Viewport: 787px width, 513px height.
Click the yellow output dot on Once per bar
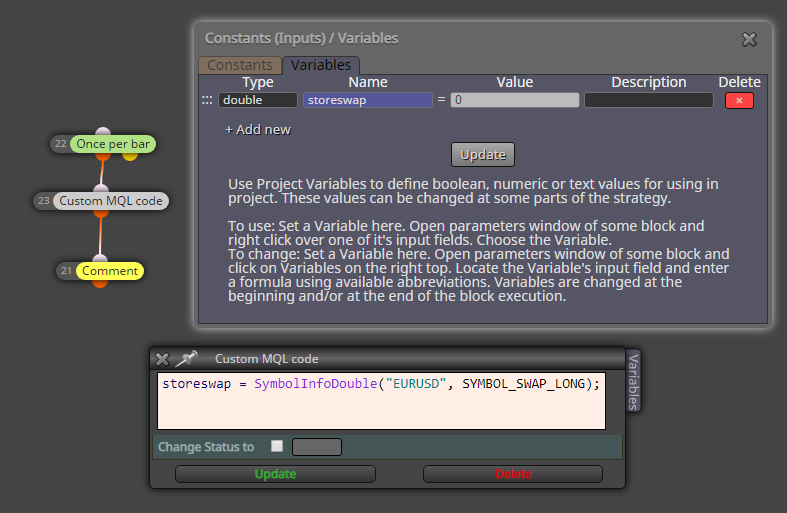(130, 156)
